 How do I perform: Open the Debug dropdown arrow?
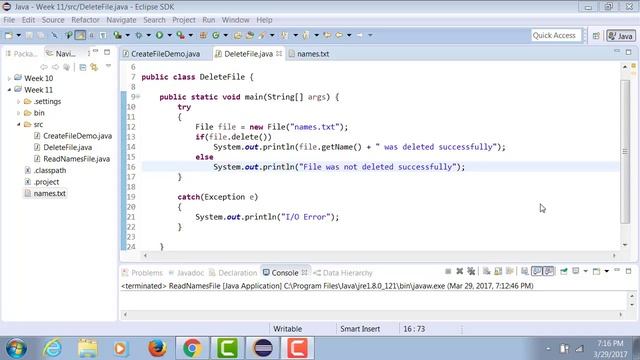click(149, 36)
